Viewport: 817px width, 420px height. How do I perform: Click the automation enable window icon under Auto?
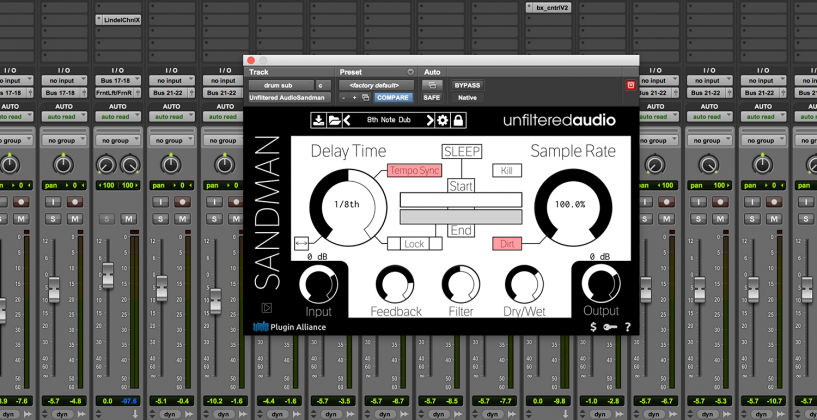click(432, 85)
